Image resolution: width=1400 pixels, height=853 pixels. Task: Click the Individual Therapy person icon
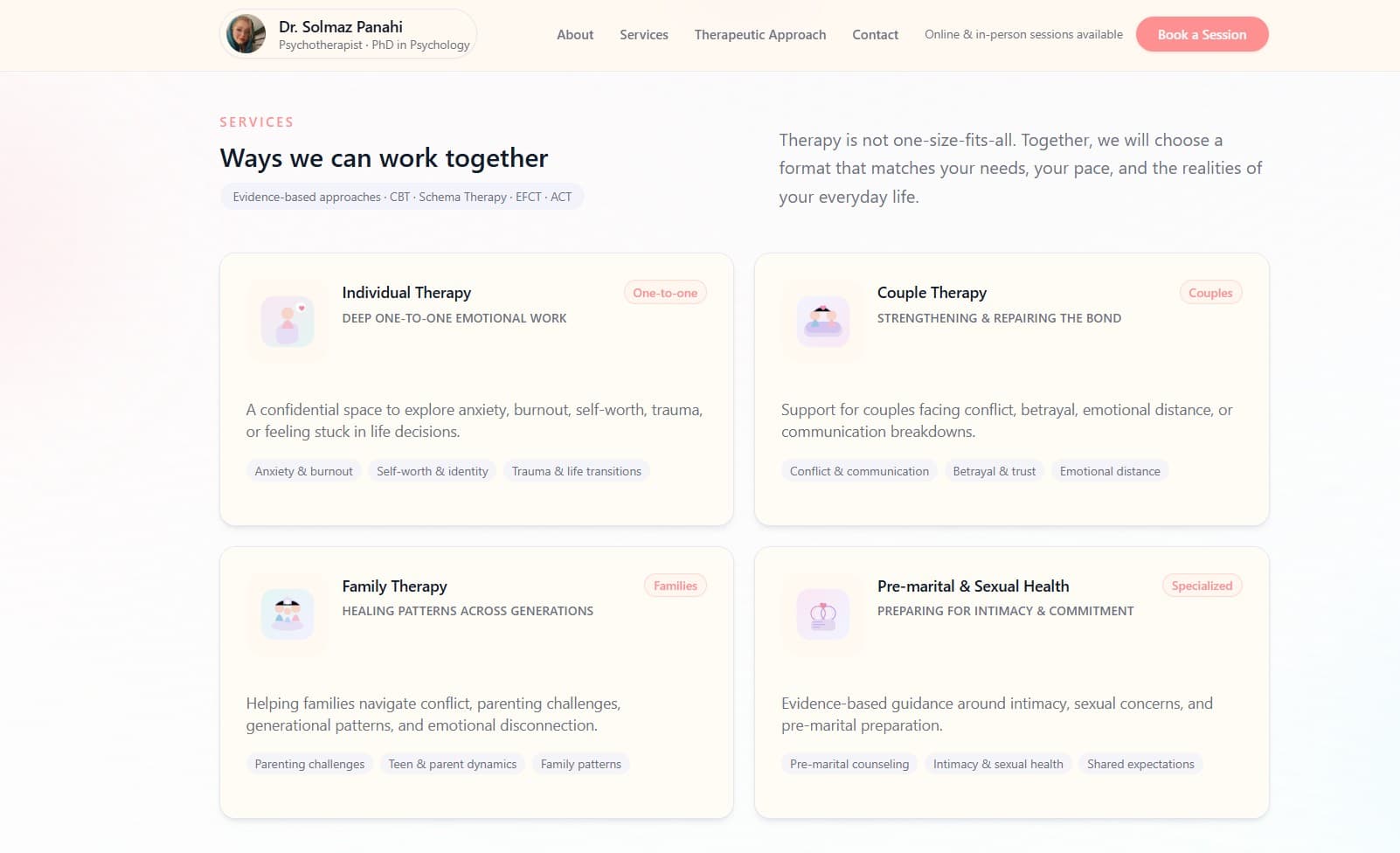(288, 322)
